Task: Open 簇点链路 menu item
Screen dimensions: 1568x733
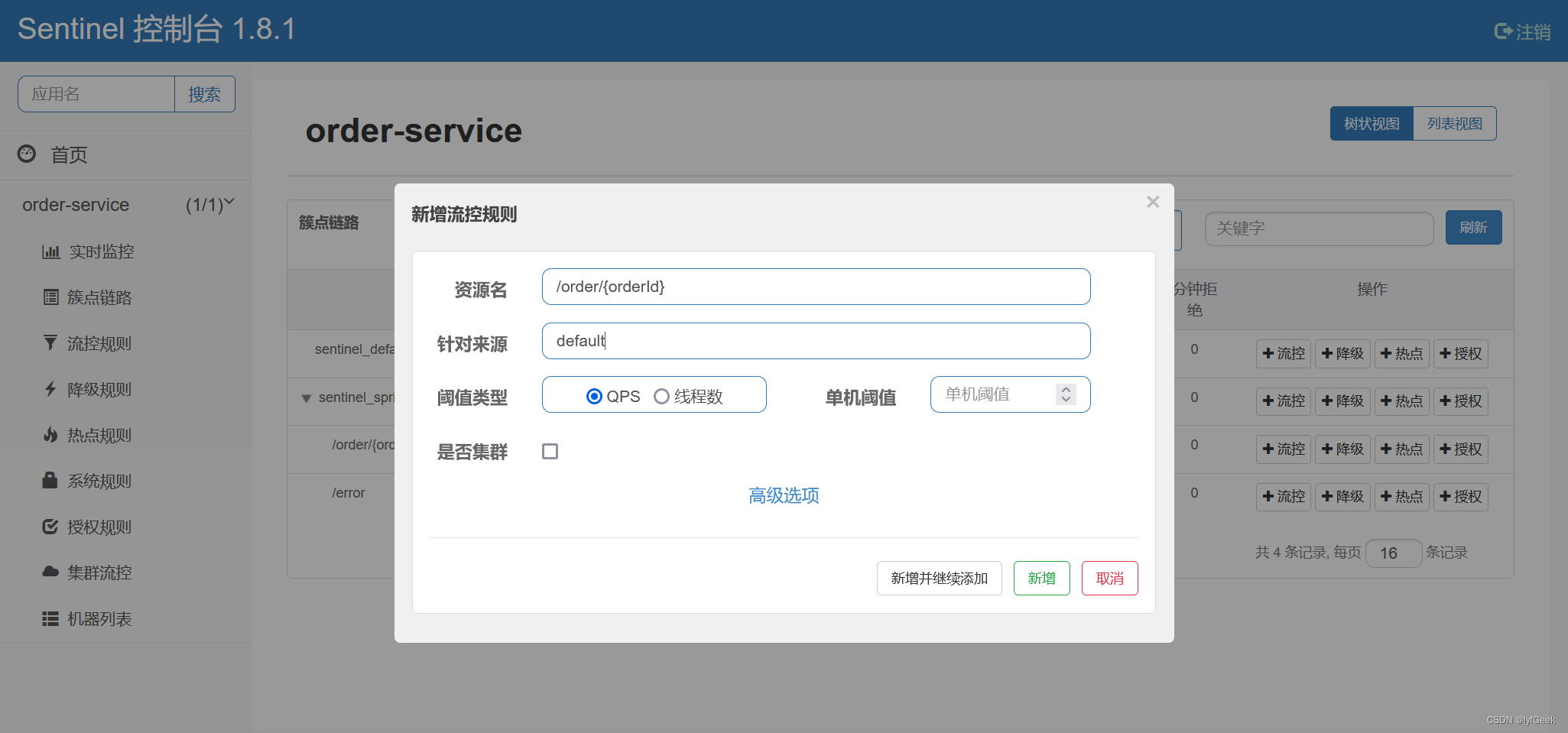Action: tap(99, 297)
